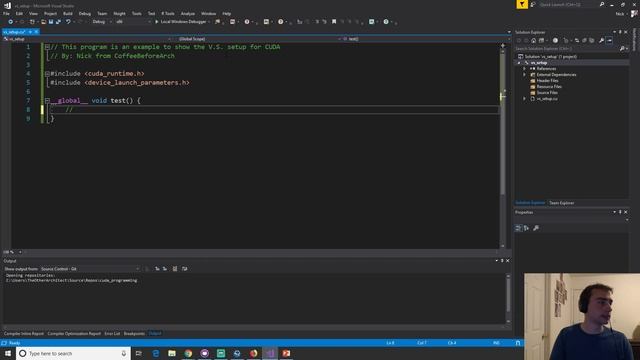Open the Error List tab
This screenshot has height=360, width=640.
(x=112, y=334)
